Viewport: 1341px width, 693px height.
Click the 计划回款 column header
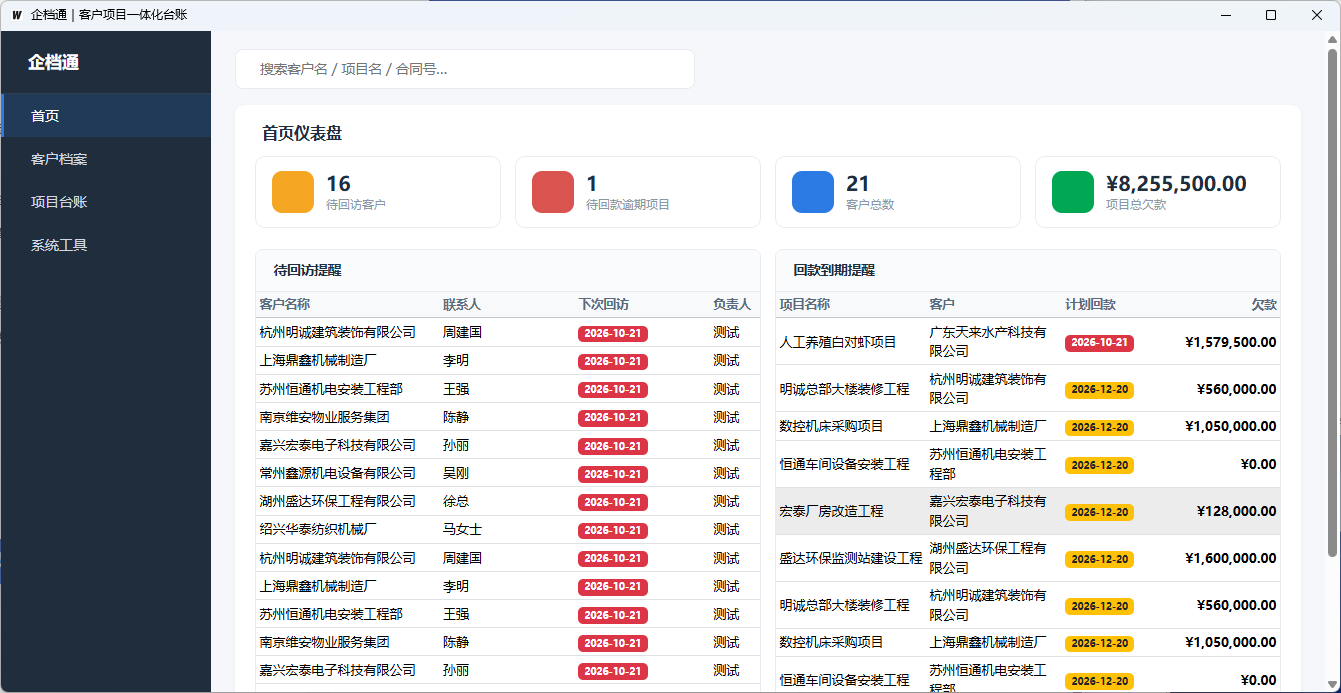tap(1090, 304)
